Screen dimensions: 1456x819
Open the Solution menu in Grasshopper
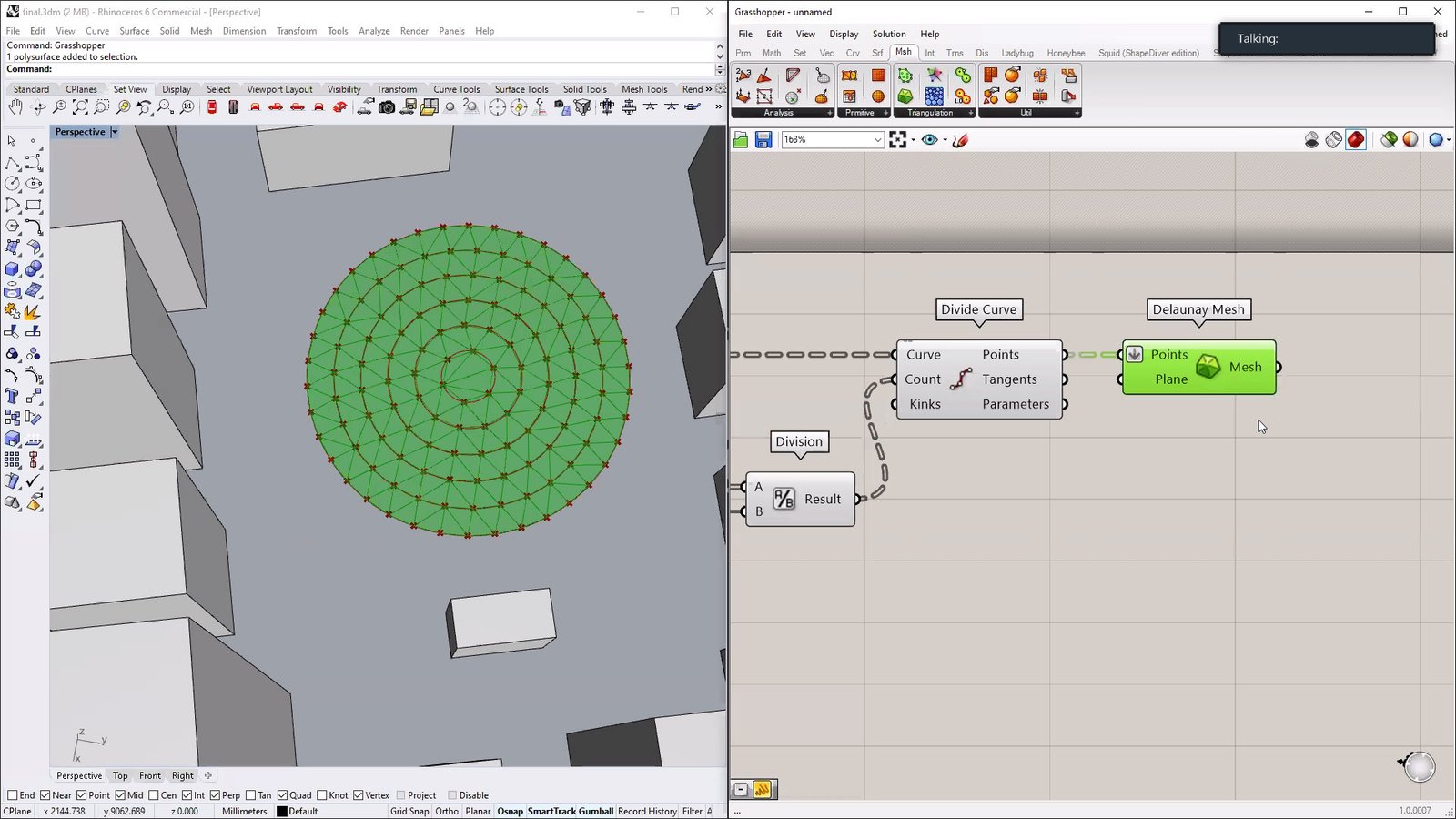pos(889,34)
